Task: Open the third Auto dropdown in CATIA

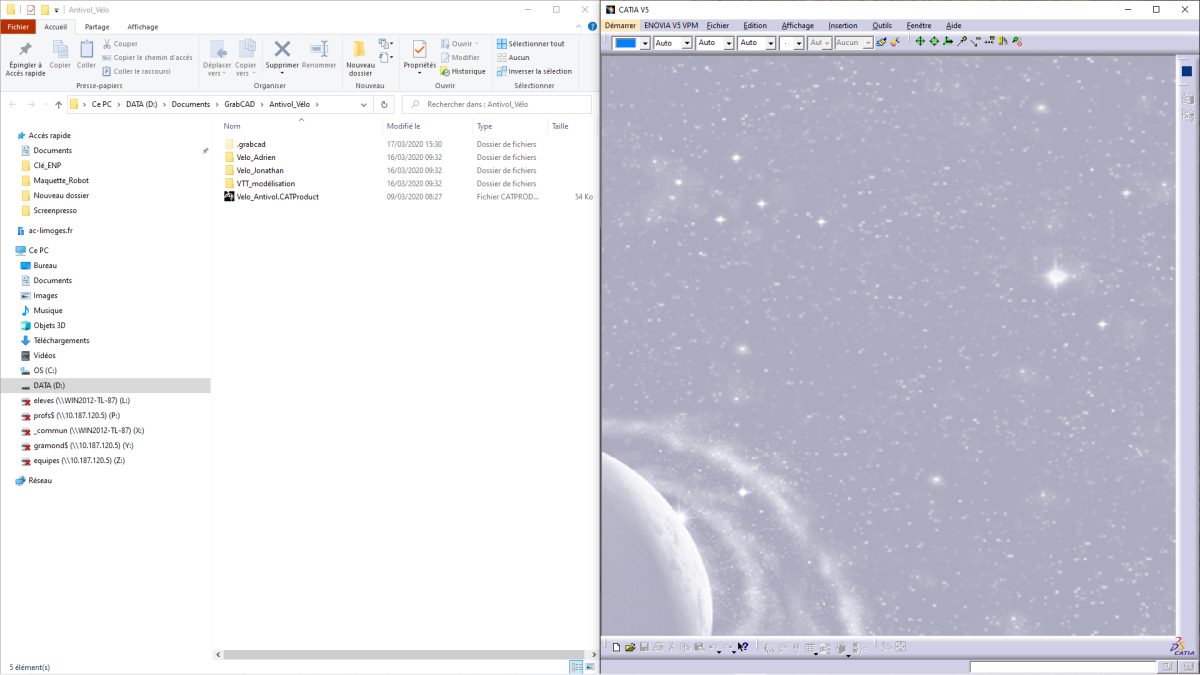Action: tap(770, 43)
